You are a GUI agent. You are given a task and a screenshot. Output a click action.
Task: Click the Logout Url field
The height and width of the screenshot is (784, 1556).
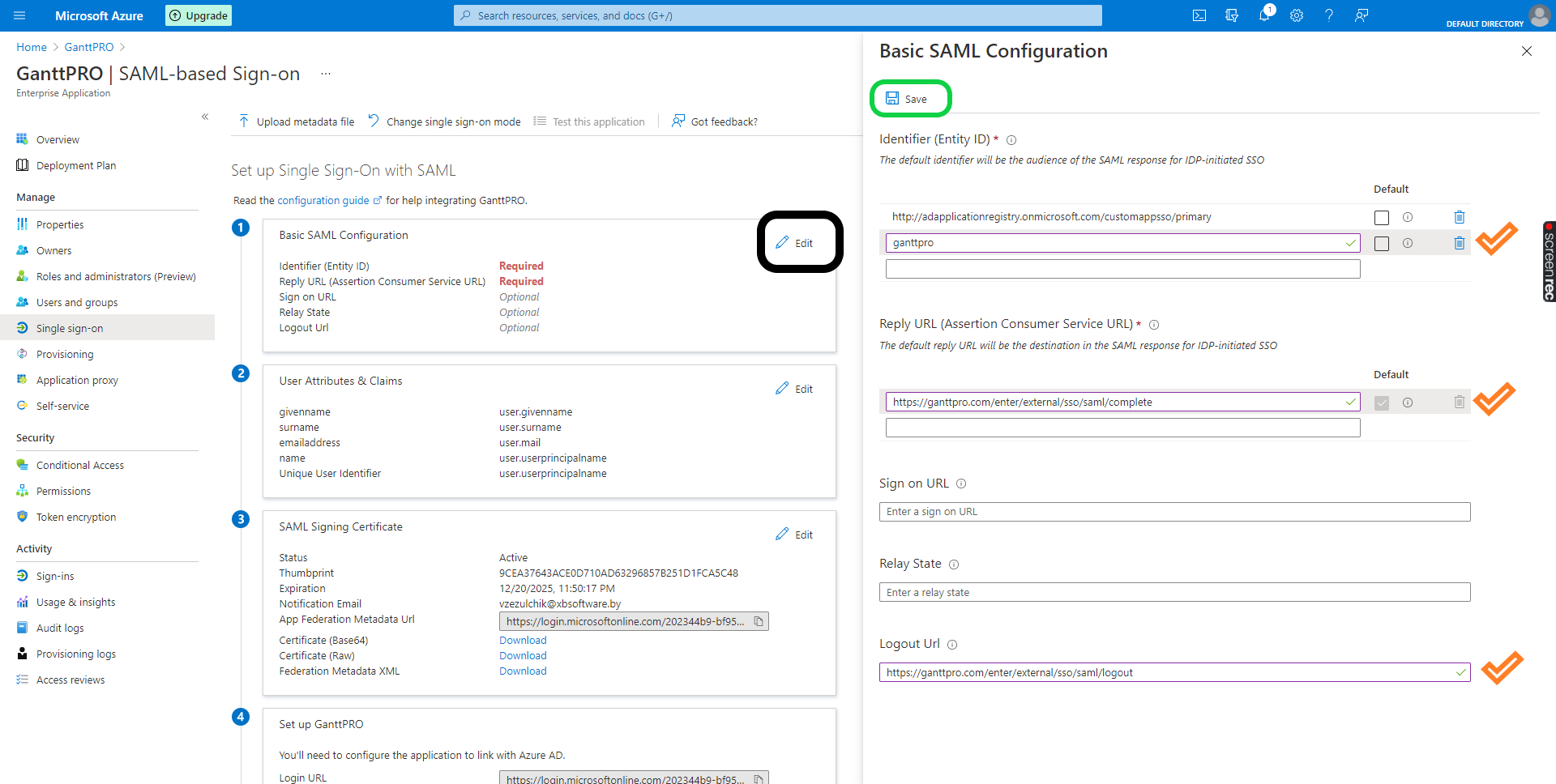[1174, 672]
